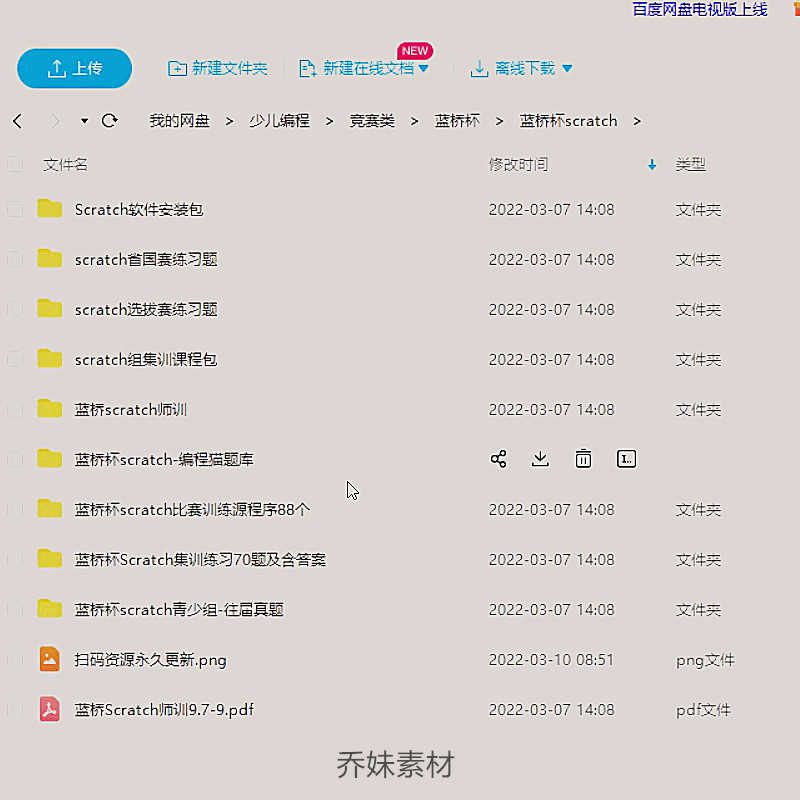The image size is (800, 800).
Task: Go back with the left arrow
Action: point(18,121)
